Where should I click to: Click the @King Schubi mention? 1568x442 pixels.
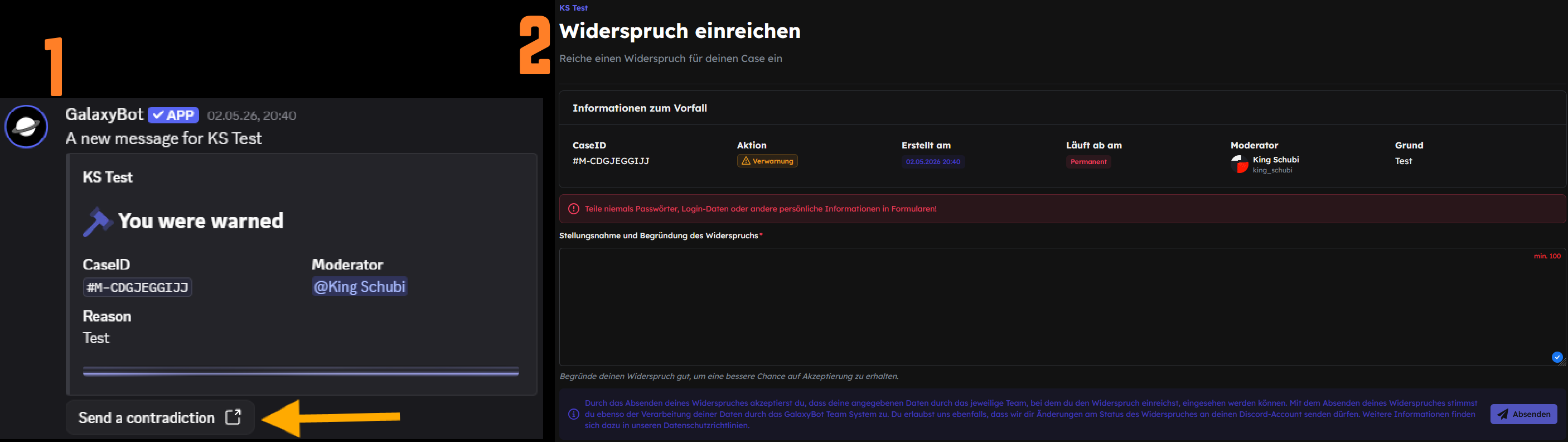(x=360, y=287)
